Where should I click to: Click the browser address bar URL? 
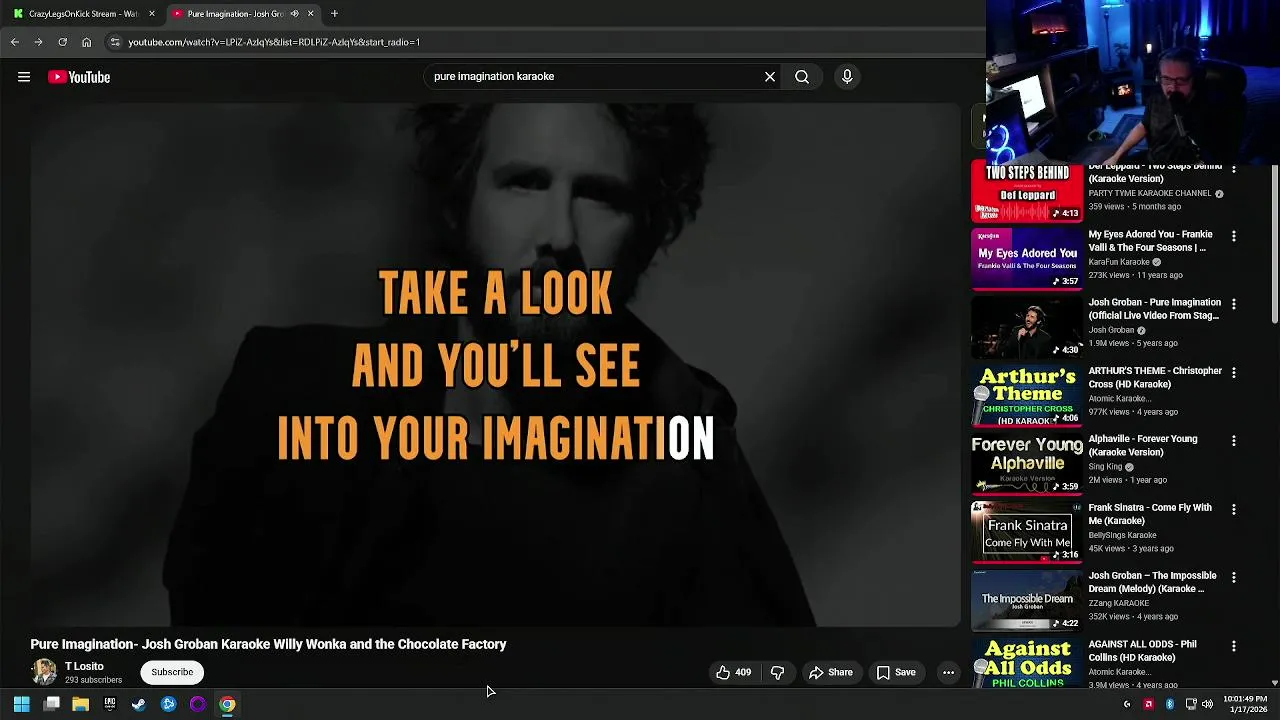point(274,42)
